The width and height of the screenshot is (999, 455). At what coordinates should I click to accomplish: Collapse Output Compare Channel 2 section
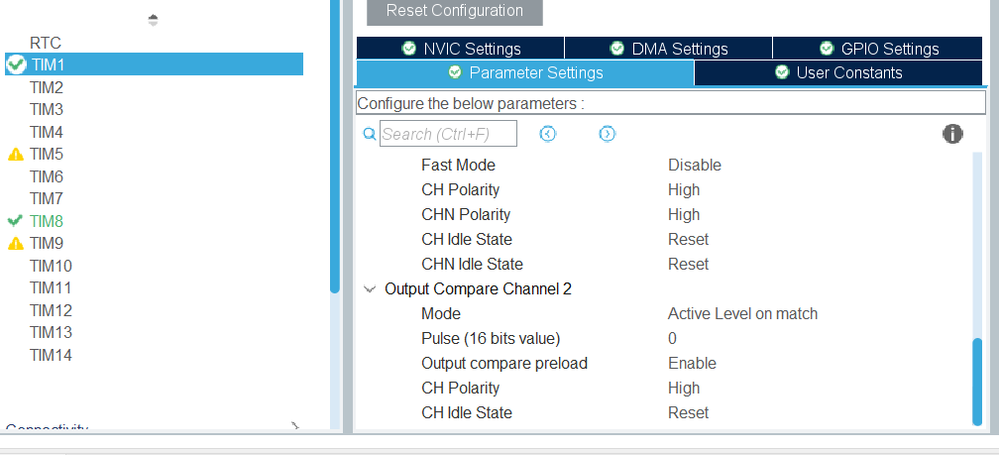(370, 289)
